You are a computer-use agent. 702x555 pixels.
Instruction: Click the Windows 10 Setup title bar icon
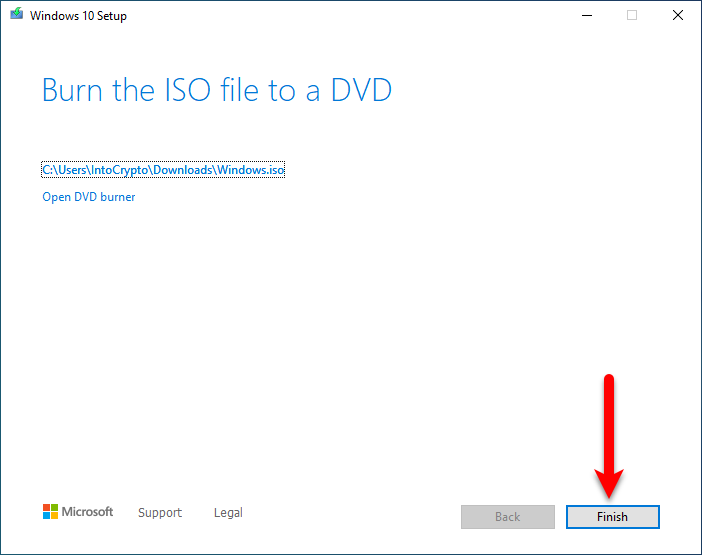tap(17, 13)
